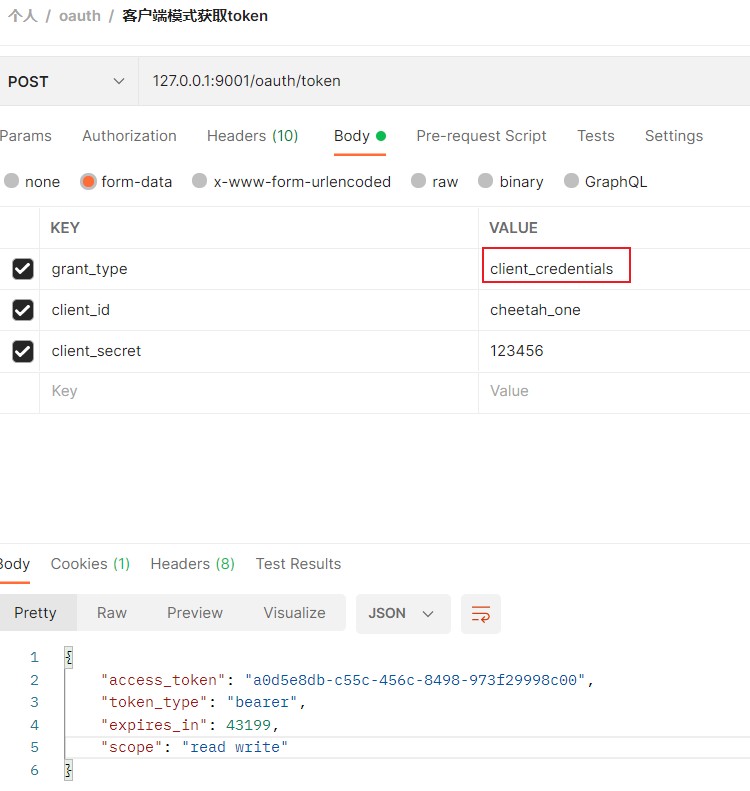The image size is (750, 791).
Task: Switch to Preview response view
Action: [195, 613]
